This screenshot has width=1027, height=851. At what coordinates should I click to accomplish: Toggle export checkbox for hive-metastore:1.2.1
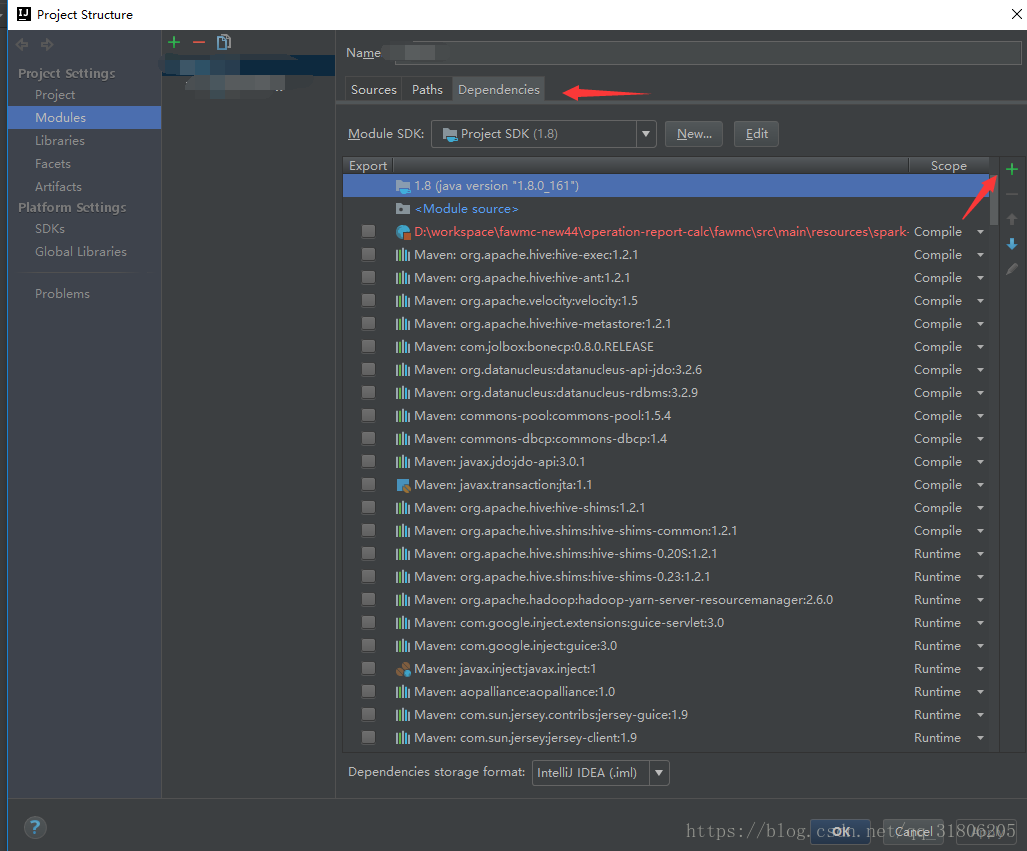[x=369, y=323]
